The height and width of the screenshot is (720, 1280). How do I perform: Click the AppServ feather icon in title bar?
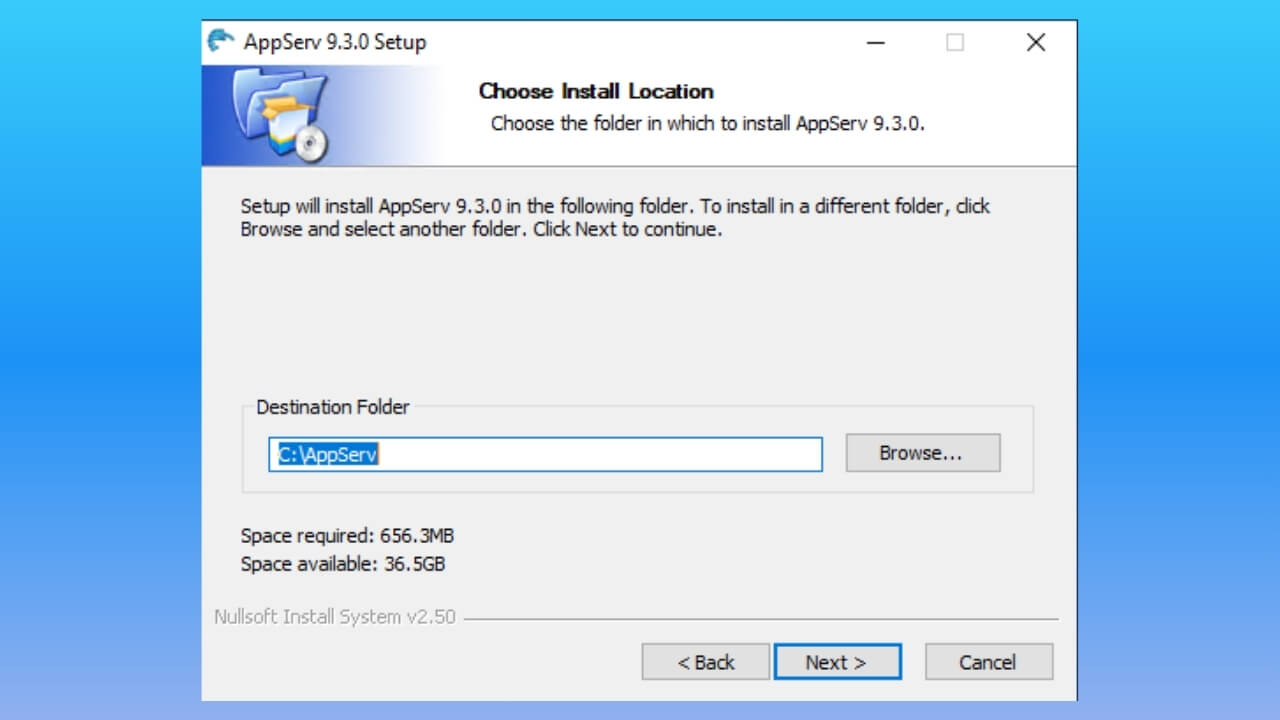tap(220, 41)
